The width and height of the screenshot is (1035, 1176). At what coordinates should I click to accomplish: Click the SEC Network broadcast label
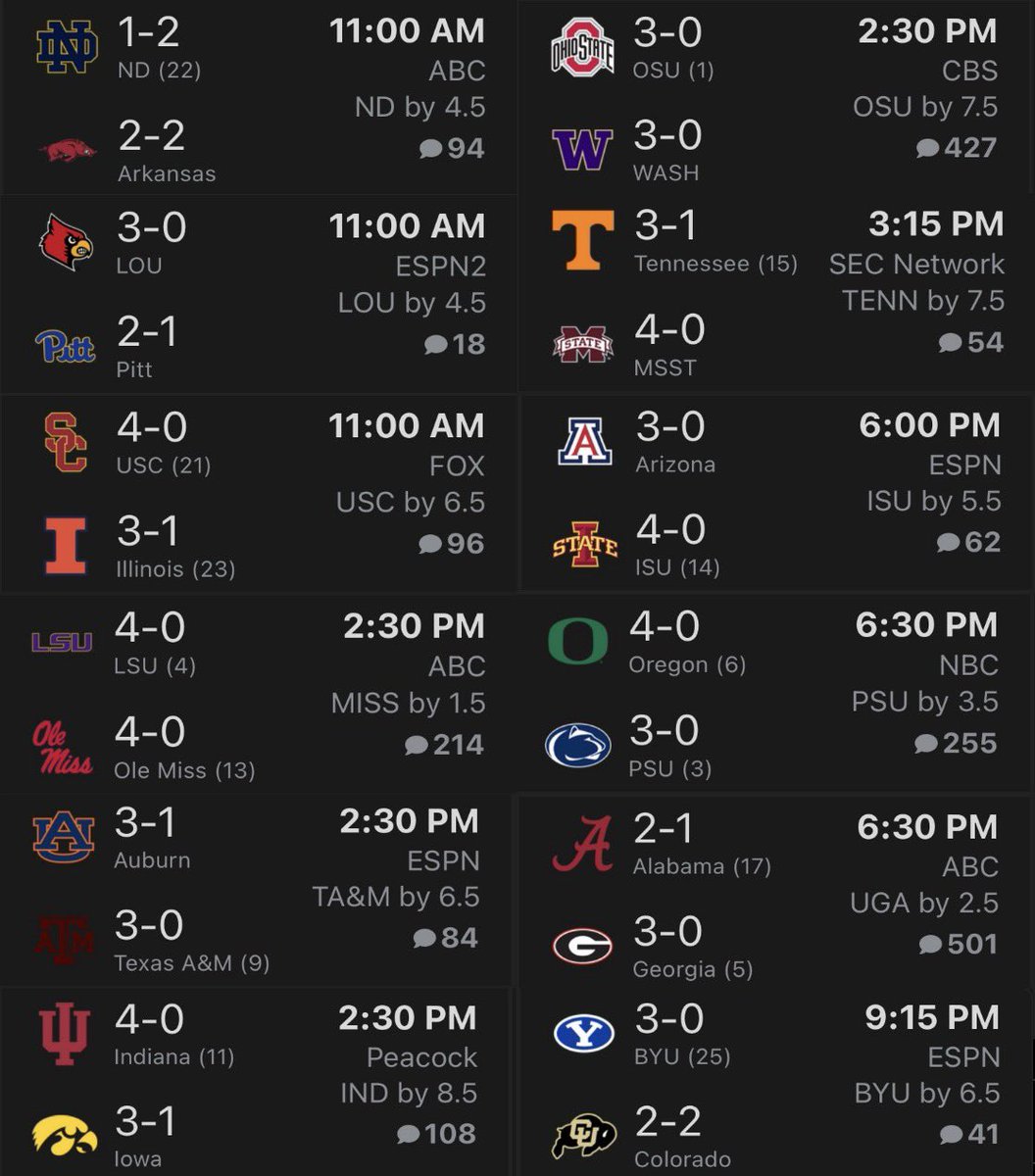point(916,264)
